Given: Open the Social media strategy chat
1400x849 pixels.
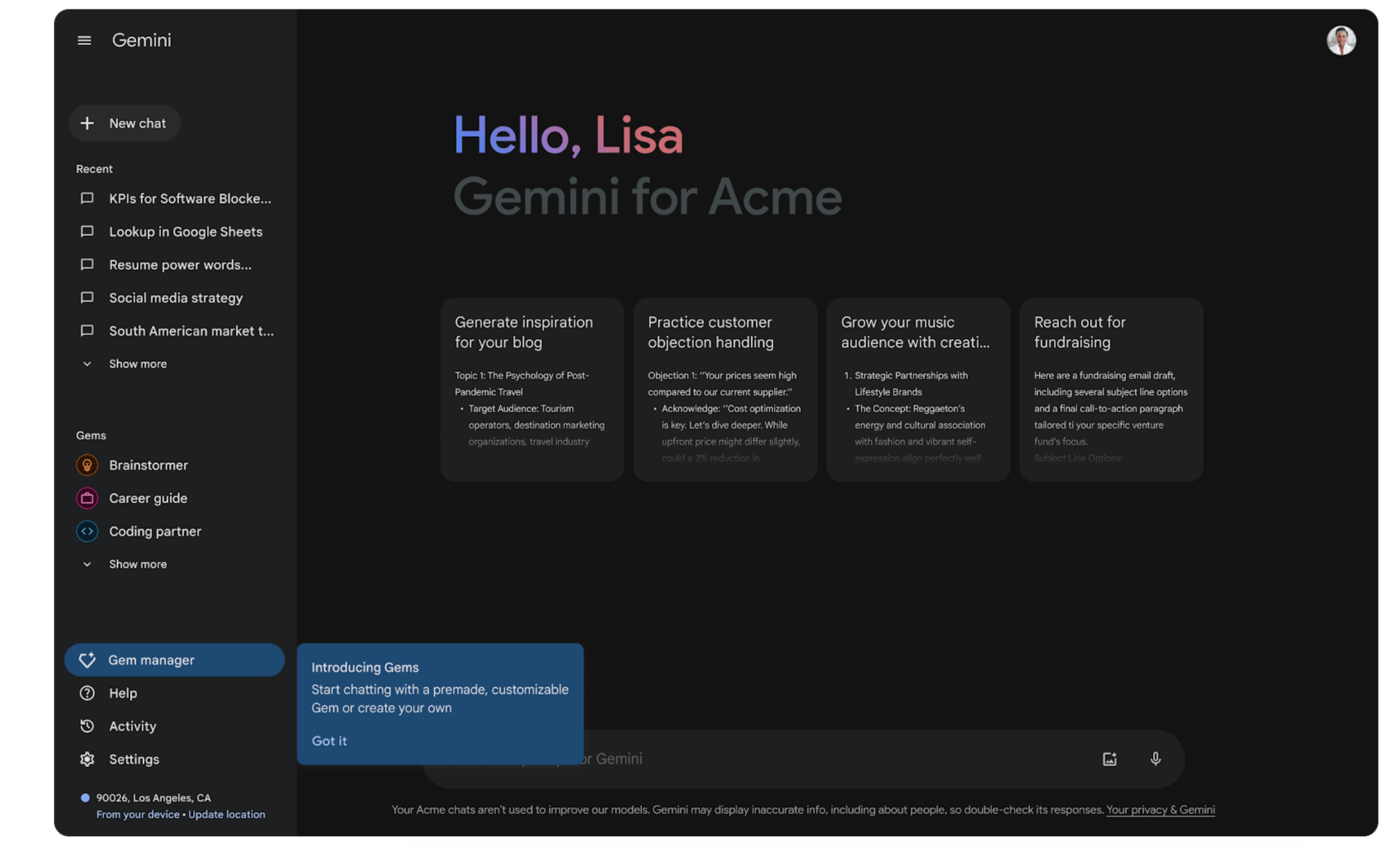Looking at the screenshot, I should [x=175, y=297].
